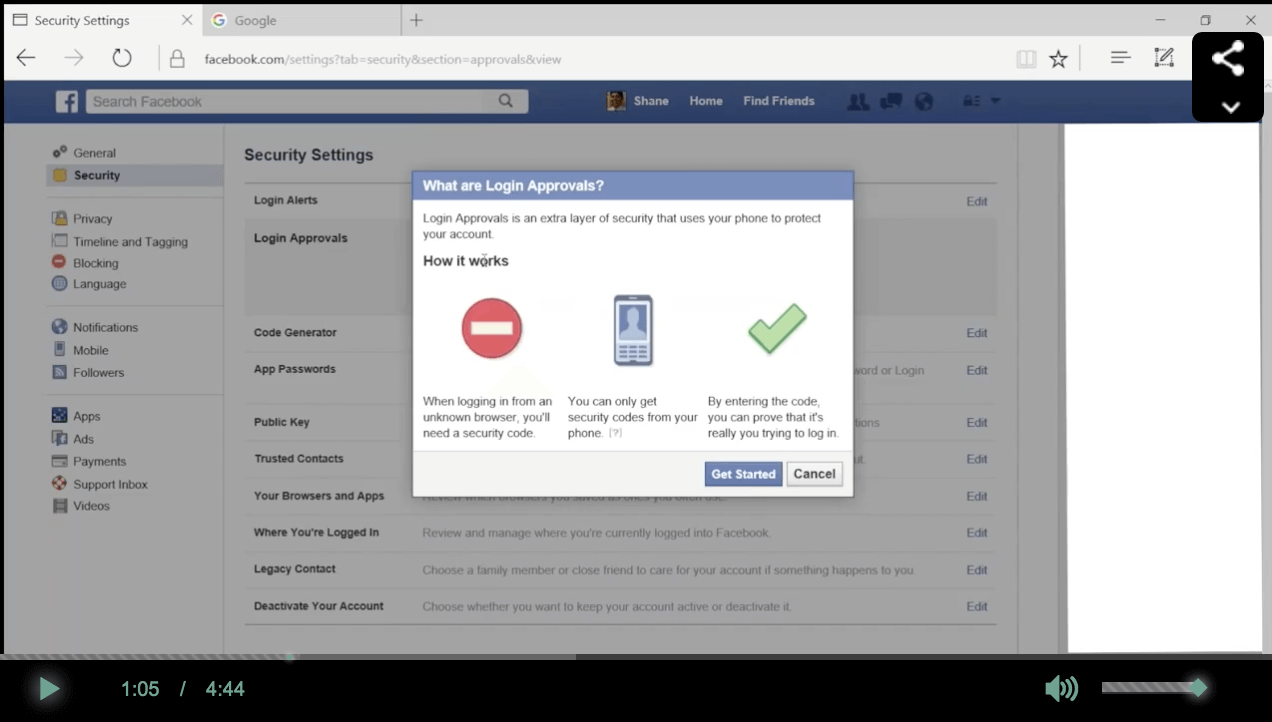The image size is (1272, 722).
Task: Open the browser Hub icon
Action: (1120, 58)
